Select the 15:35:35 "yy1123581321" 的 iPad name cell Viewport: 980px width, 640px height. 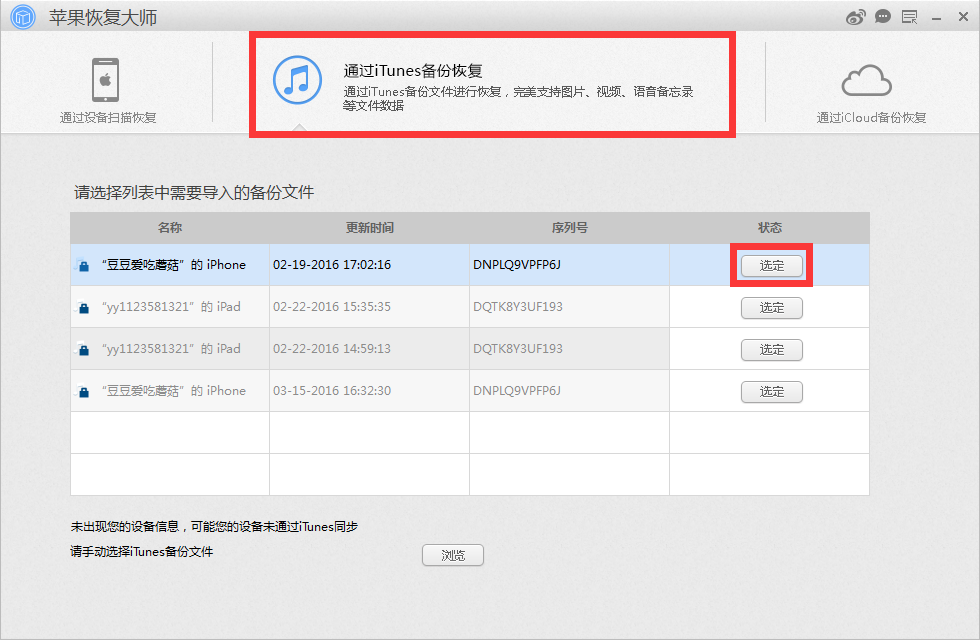click(171, 307)
